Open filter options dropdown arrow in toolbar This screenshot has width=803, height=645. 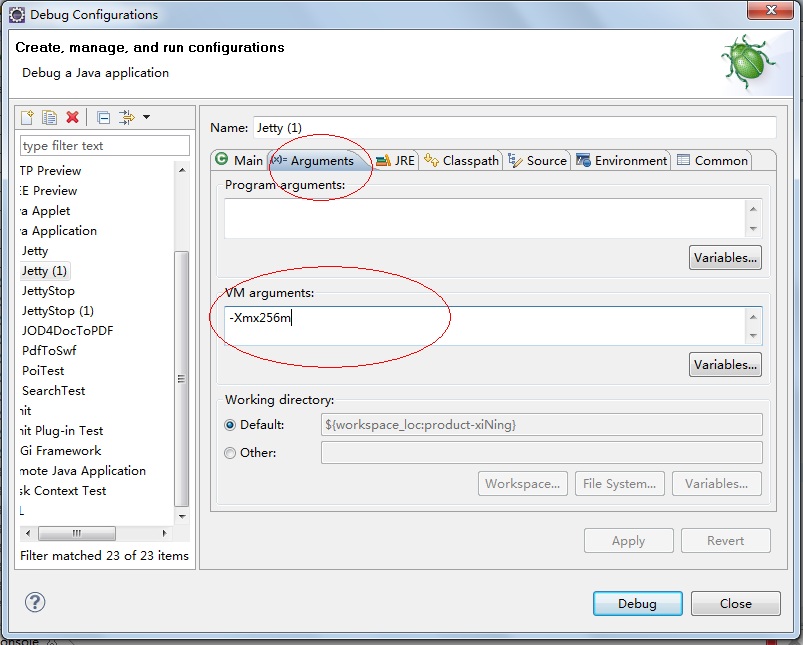[x=146, y=117]
